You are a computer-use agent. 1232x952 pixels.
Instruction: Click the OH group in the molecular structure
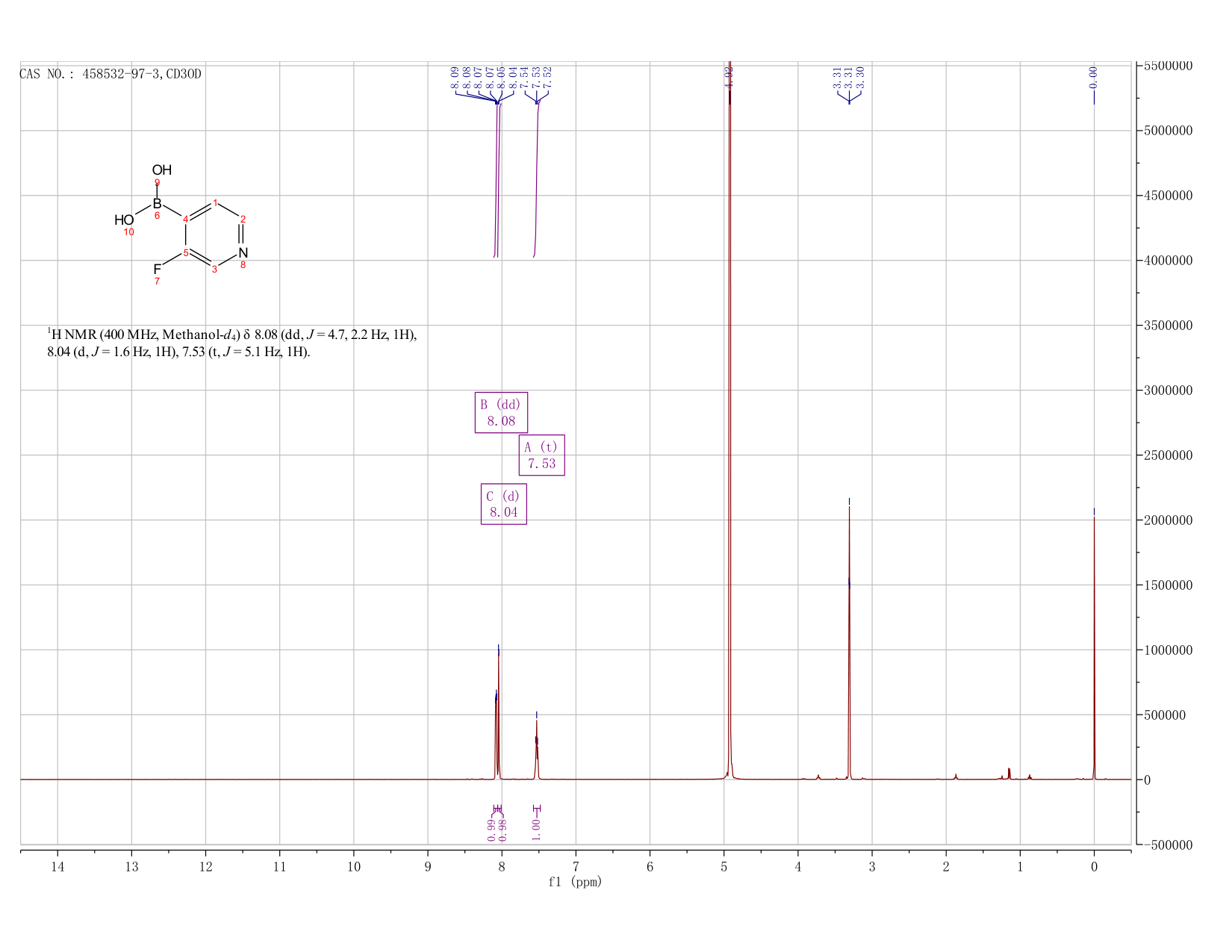pos(162,170)
